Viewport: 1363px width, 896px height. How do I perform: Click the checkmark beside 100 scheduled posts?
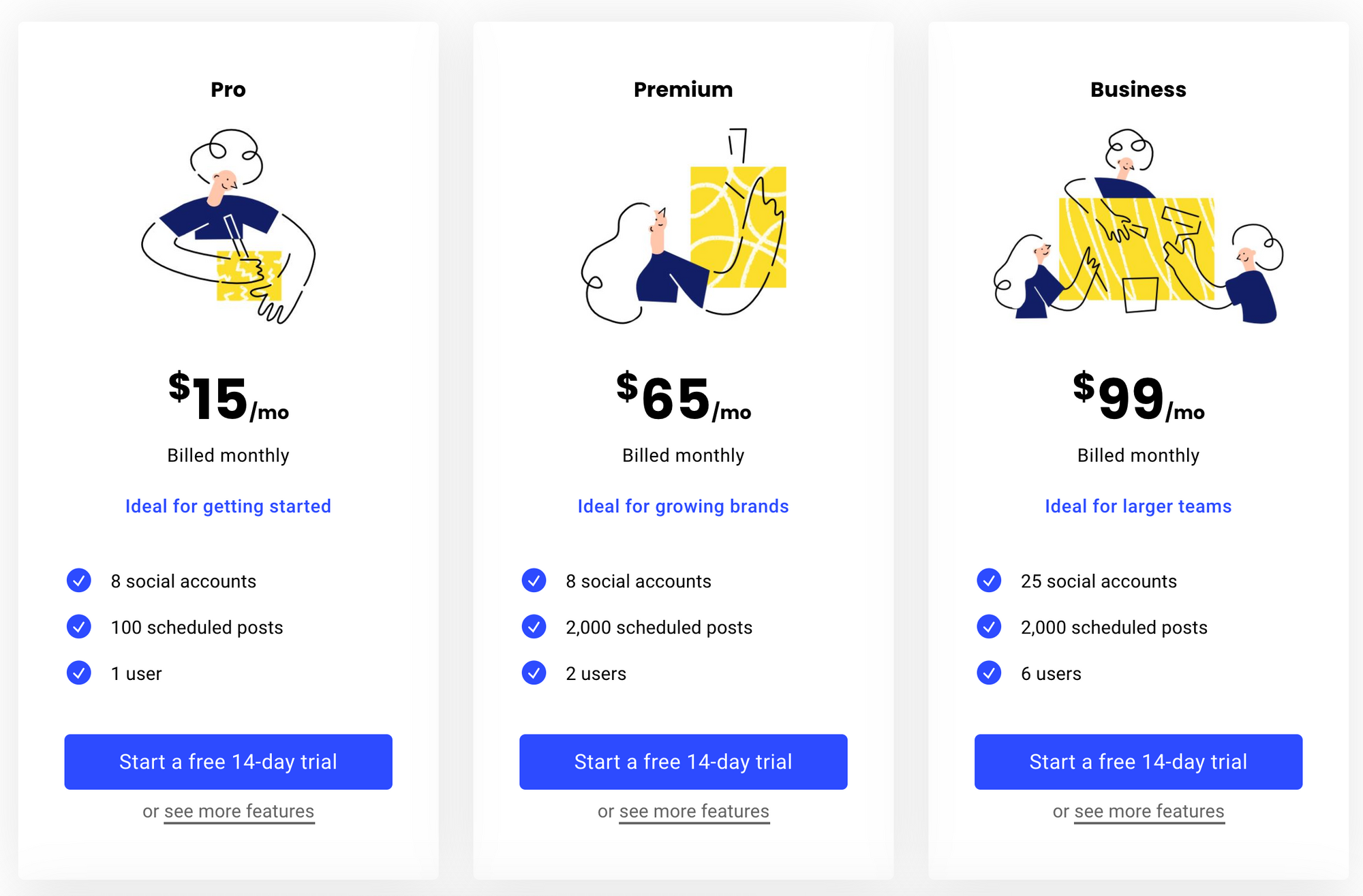coord(79,627)
